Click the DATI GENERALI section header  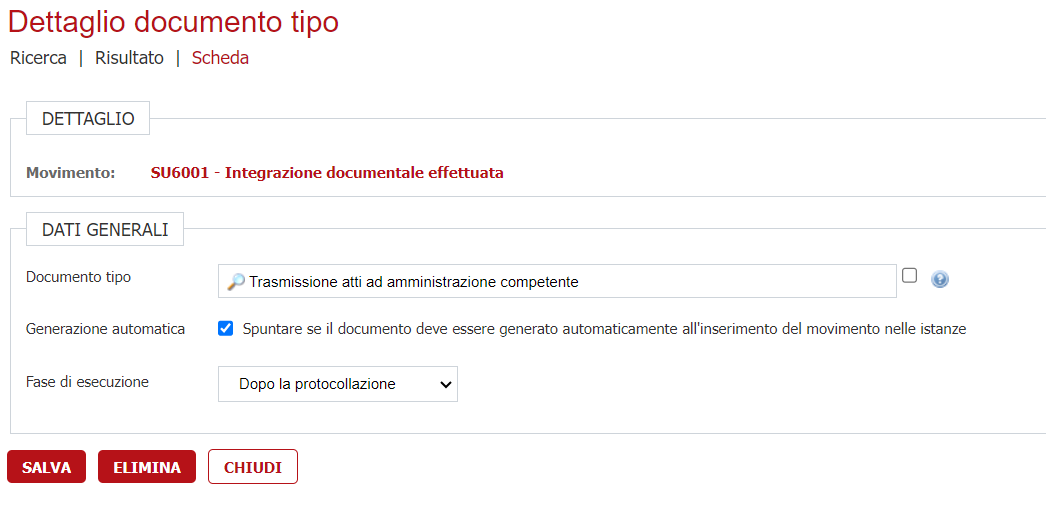click(x=105, y=229)
